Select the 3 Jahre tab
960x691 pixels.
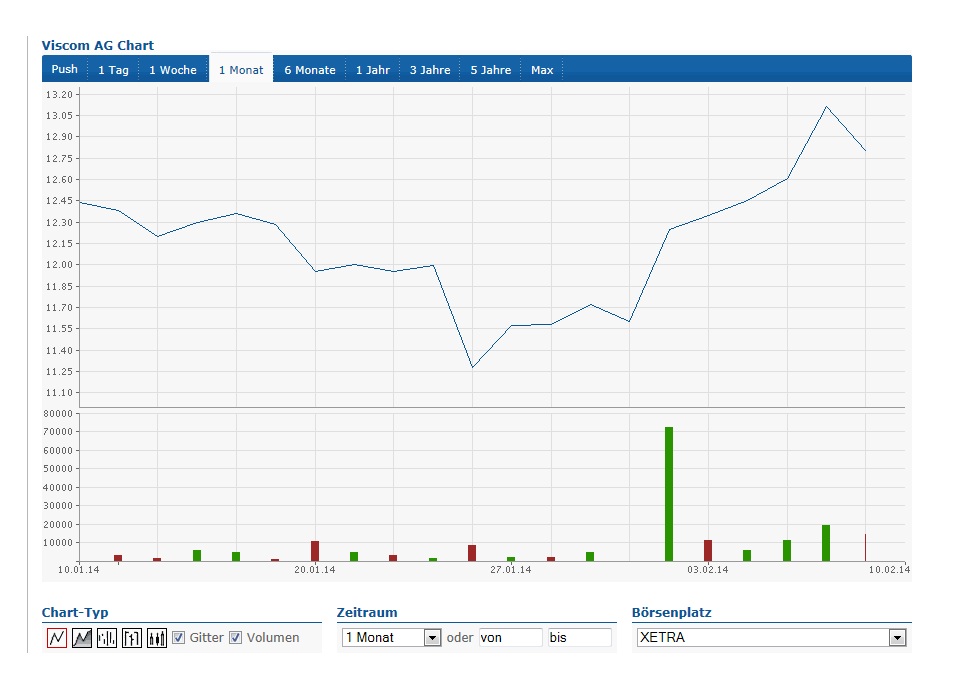[430, 70]
